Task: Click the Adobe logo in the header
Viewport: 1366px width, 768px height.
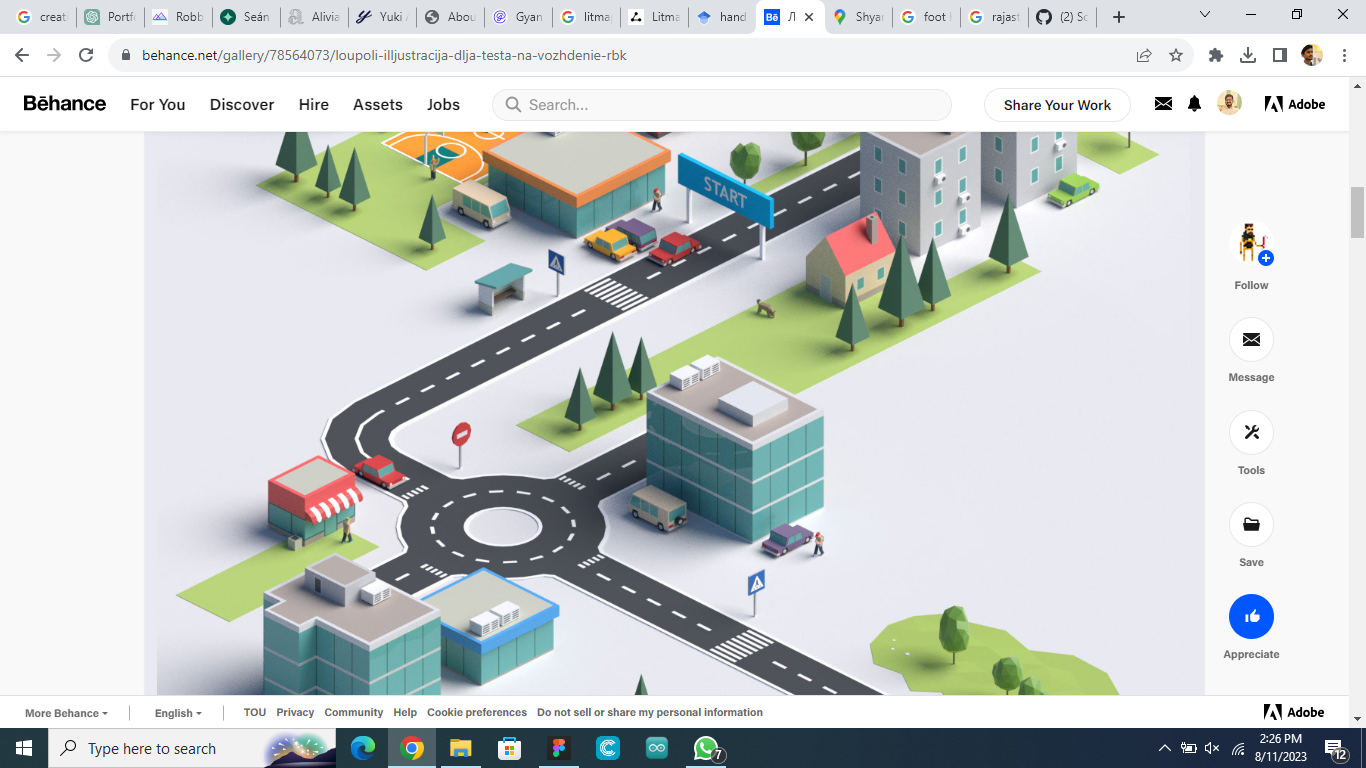Action: (1295, 103)
